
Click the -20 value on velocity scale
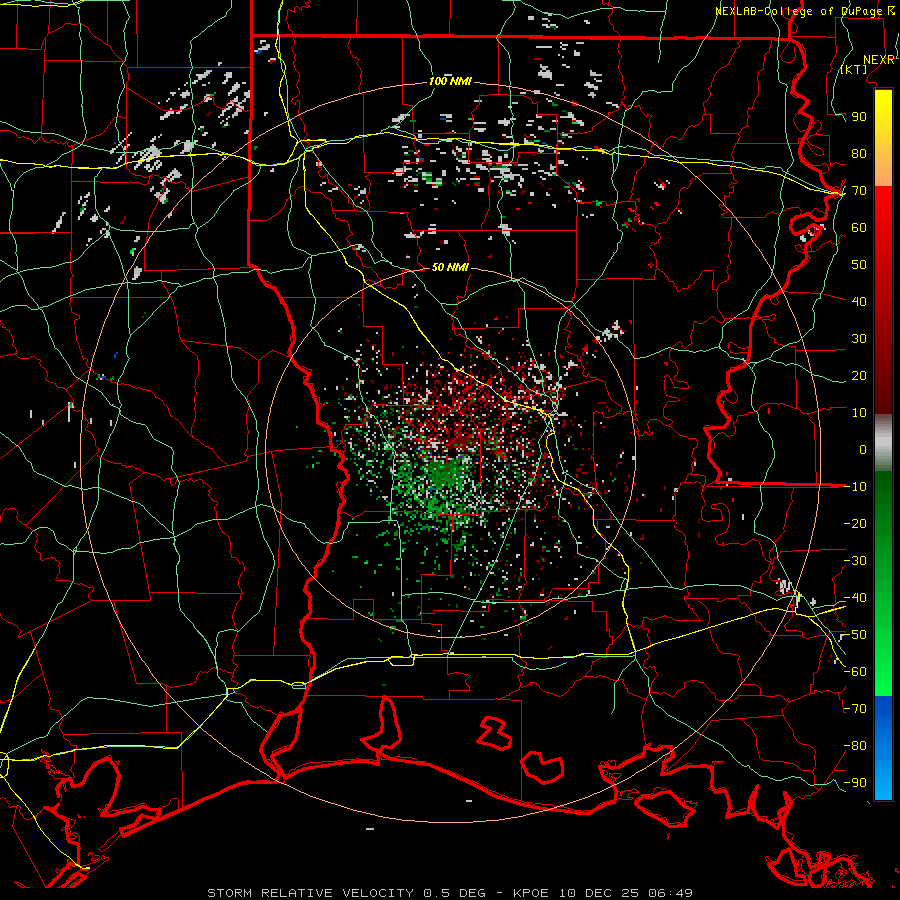point(855,523)
